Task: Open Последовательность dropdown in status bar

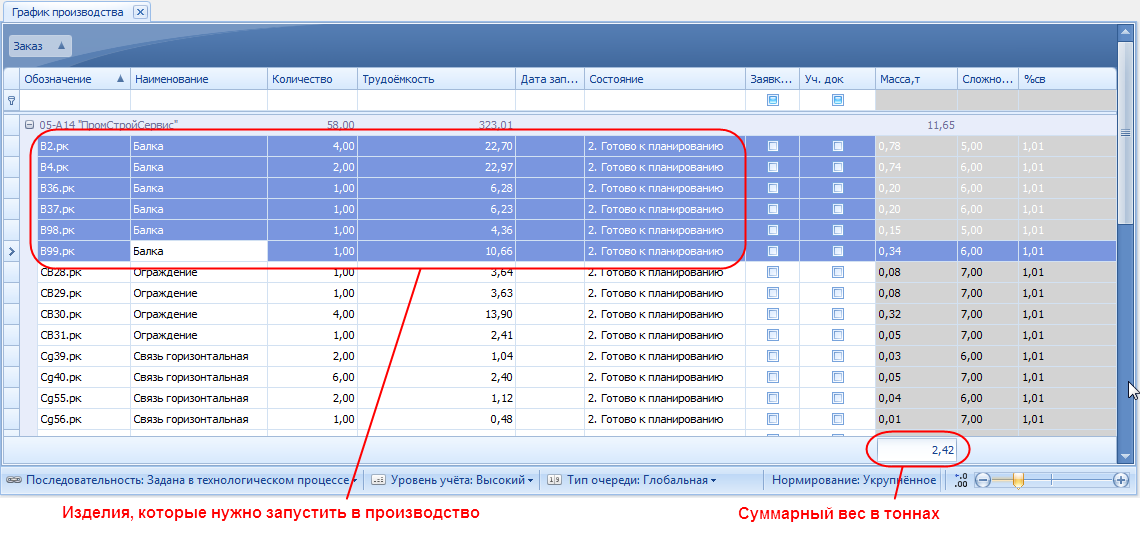Action: [190, 480]
